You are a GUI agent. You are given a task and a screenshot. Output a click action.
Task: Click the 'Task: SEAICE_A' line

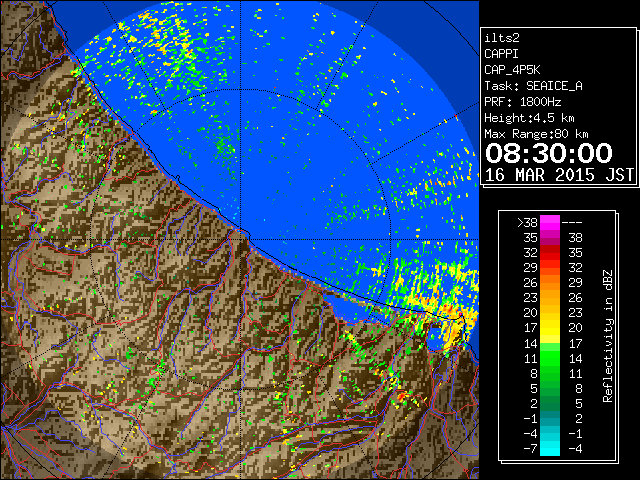click(533, 86)
